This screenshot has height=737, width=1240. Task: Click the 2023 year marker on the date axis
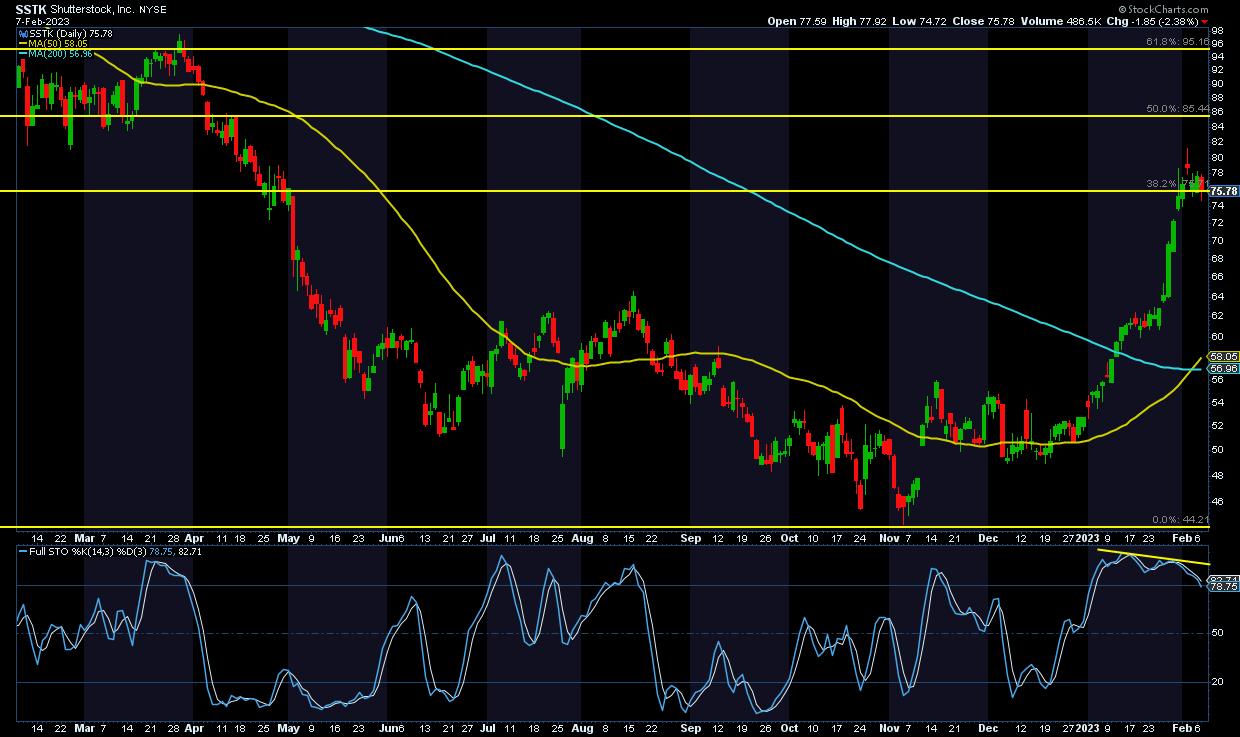[x=1088, y=537]
